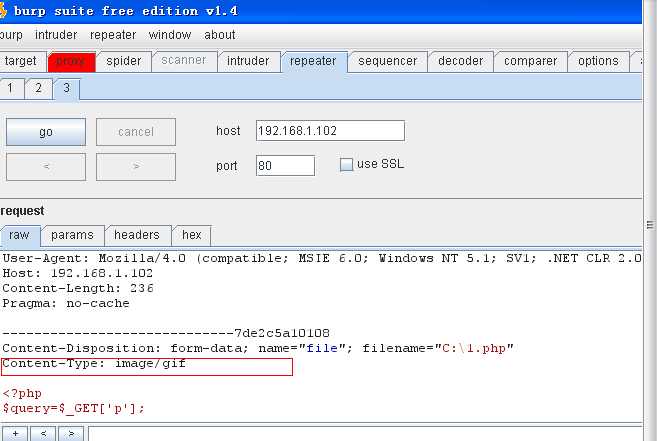This screenshot has width=657, height=441.
Task: Go to previous request in history
Action: tap(46, 167)
